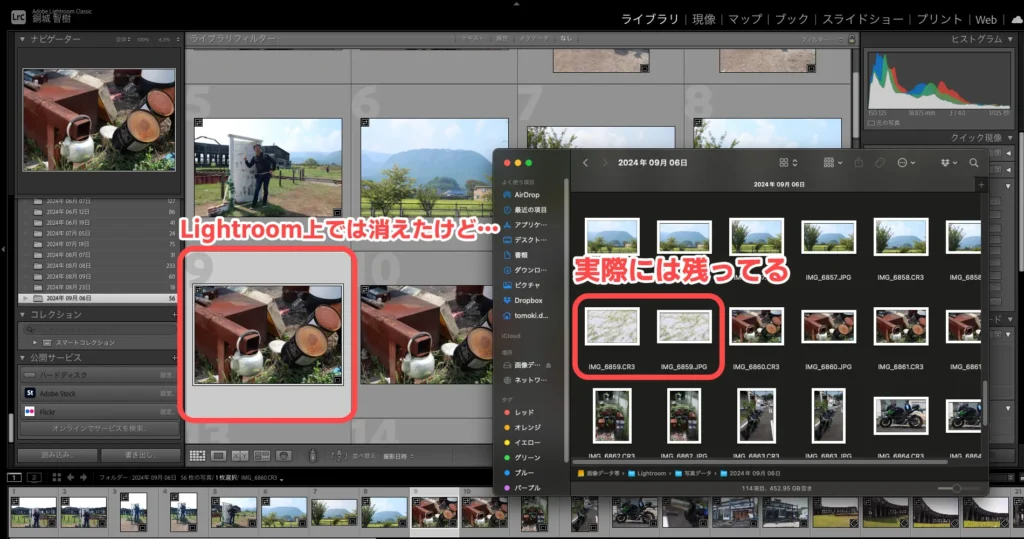Screen dimensions: 1024x539
Task: Open the マップ module
Action: click(744, 19)
